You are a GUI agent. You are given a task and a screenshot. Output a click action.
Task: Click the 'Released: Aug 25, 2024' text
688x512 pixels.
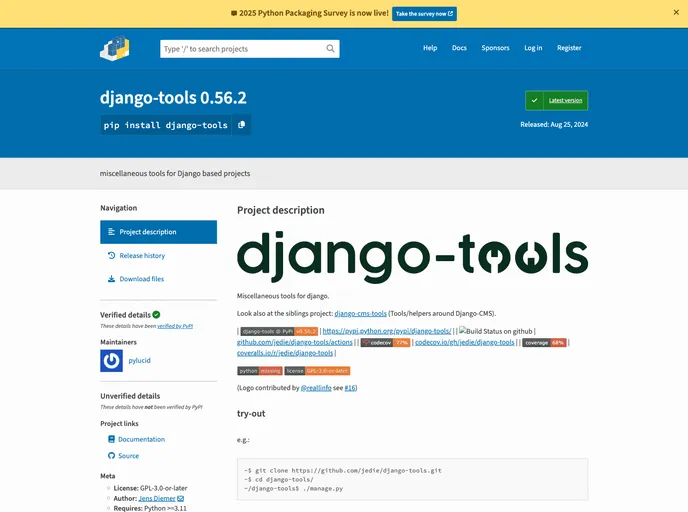tap(554, 125)
